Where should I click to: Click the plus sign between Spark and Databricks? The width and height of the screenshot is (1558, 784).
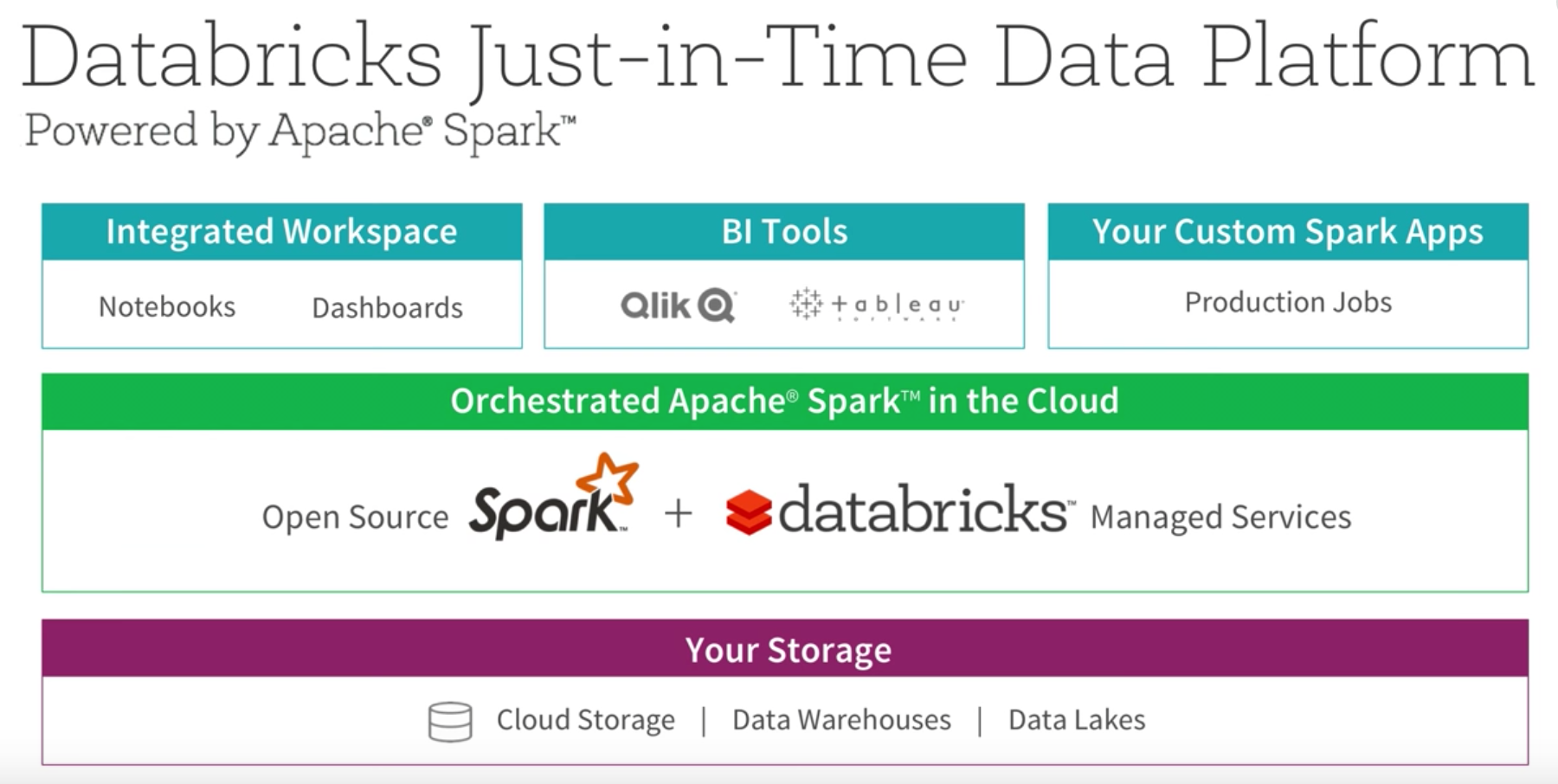pyautogui.click(x=679, y=514)
